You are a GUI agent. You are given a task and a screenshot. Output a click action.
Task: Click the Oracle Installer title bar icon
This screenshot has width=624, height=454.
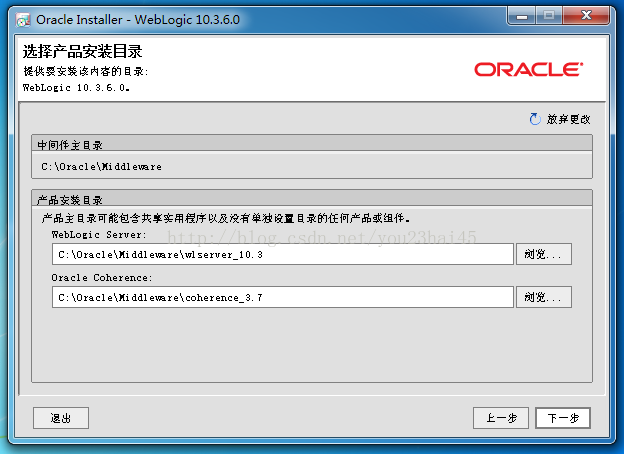23,20
